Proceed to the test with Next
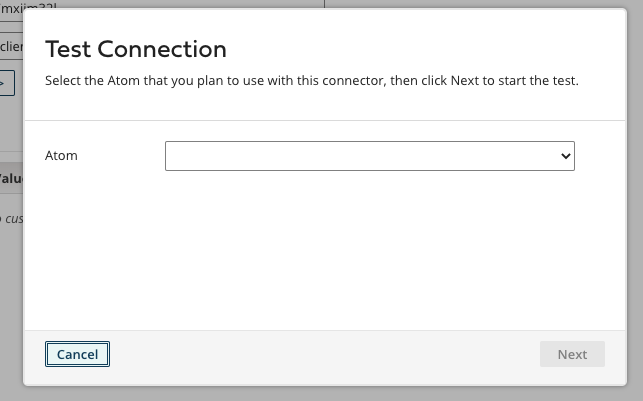Image resolution: width=643 pixels, height=401 pixels. (x=572, y=354)
